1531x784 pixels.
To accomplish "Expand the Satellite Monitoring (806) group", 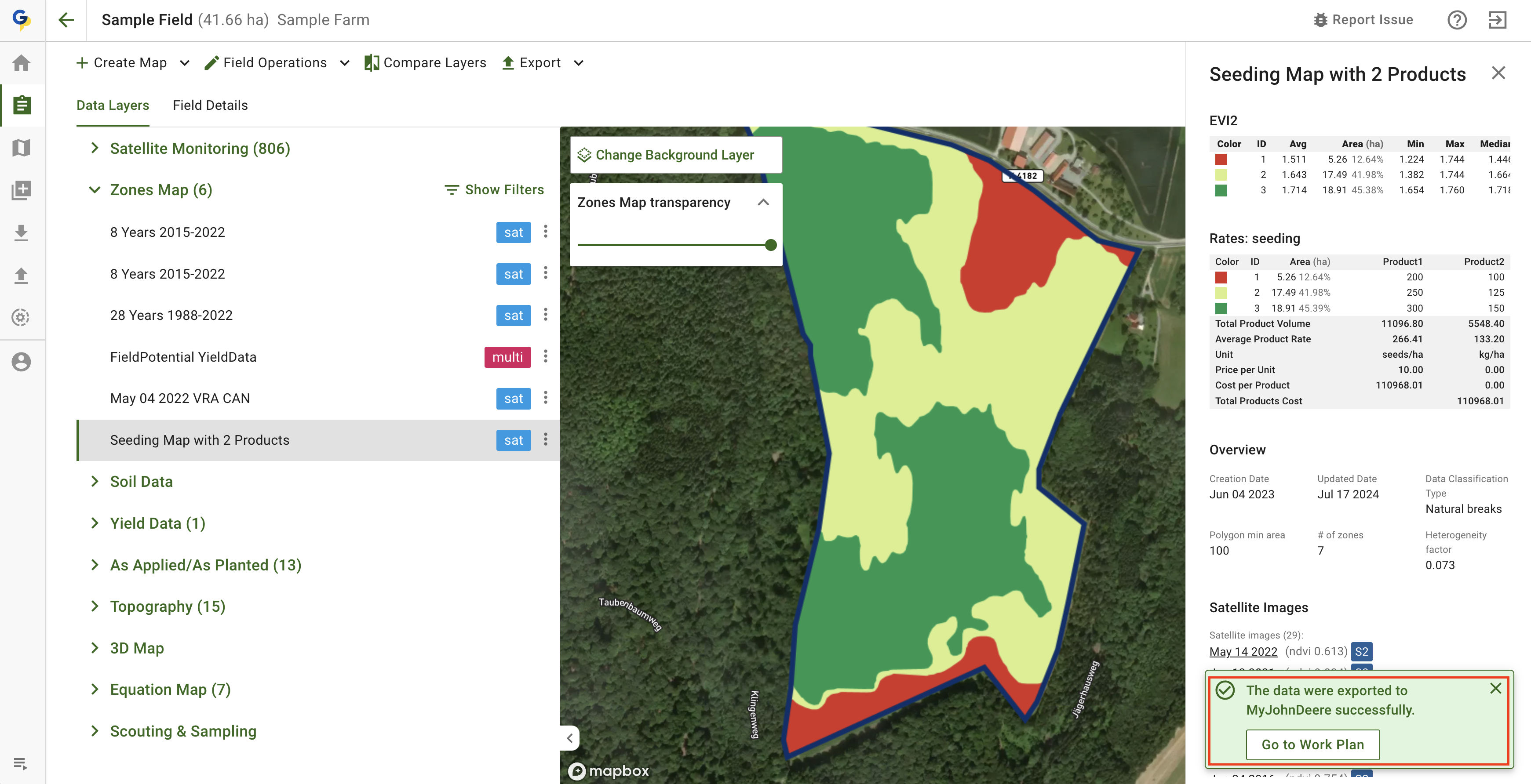I will point(95,149).
